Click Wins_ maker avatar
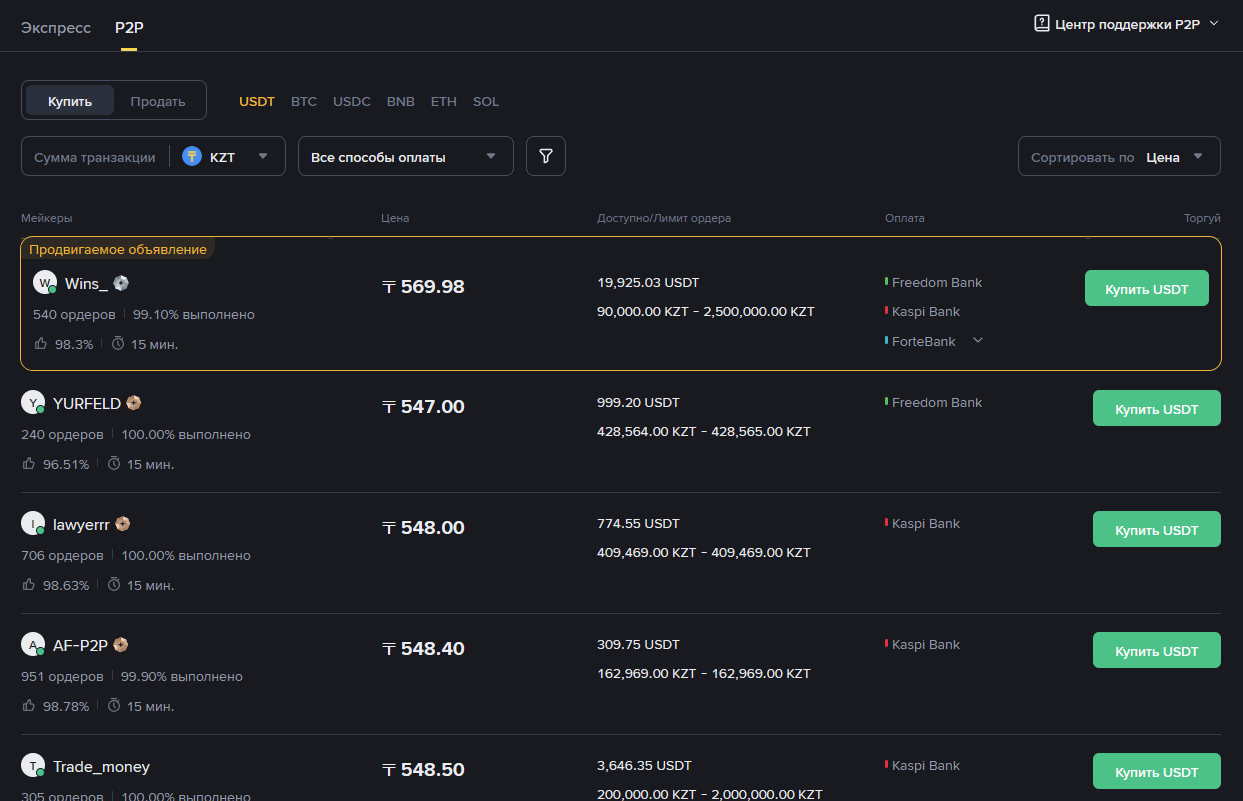This screenshot has height=801, width=1243. [x=45, y=282]
